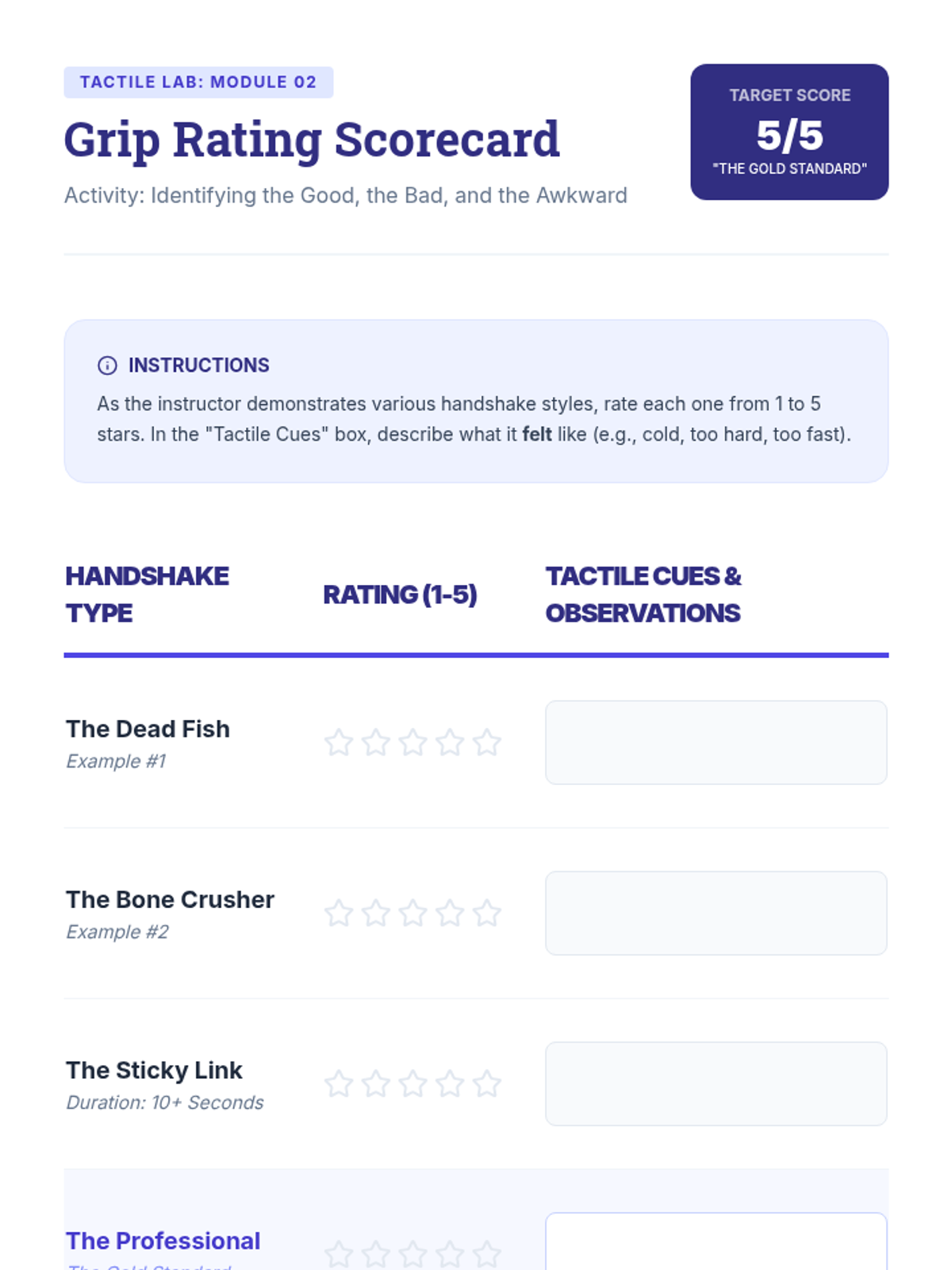Viewport: 952px width, 1270px height.
Task: Rate The Bone Crusher five stars
Action: (487, 914)
